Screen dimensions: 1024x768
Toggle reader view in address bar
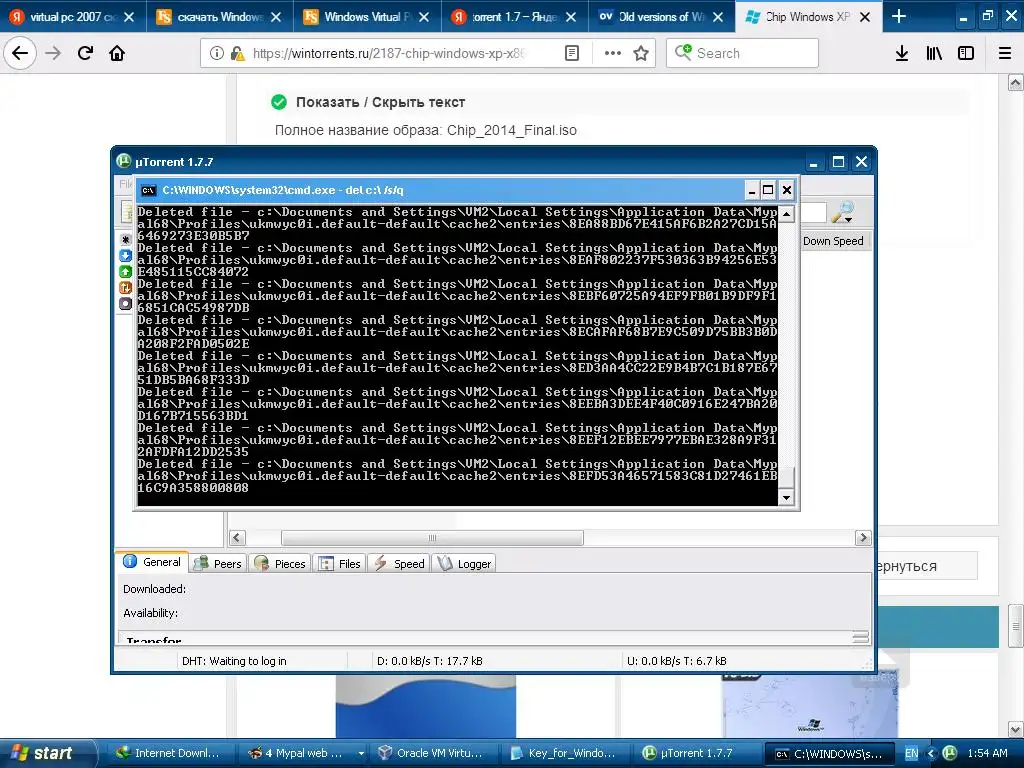[x=571, y=53]
